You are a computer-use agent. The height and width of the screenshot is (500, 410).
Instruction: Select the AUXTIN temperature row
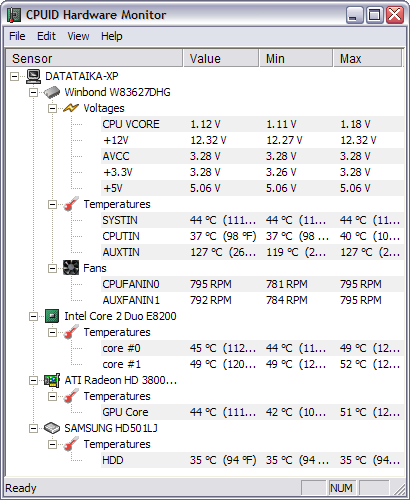pos(252,252)
